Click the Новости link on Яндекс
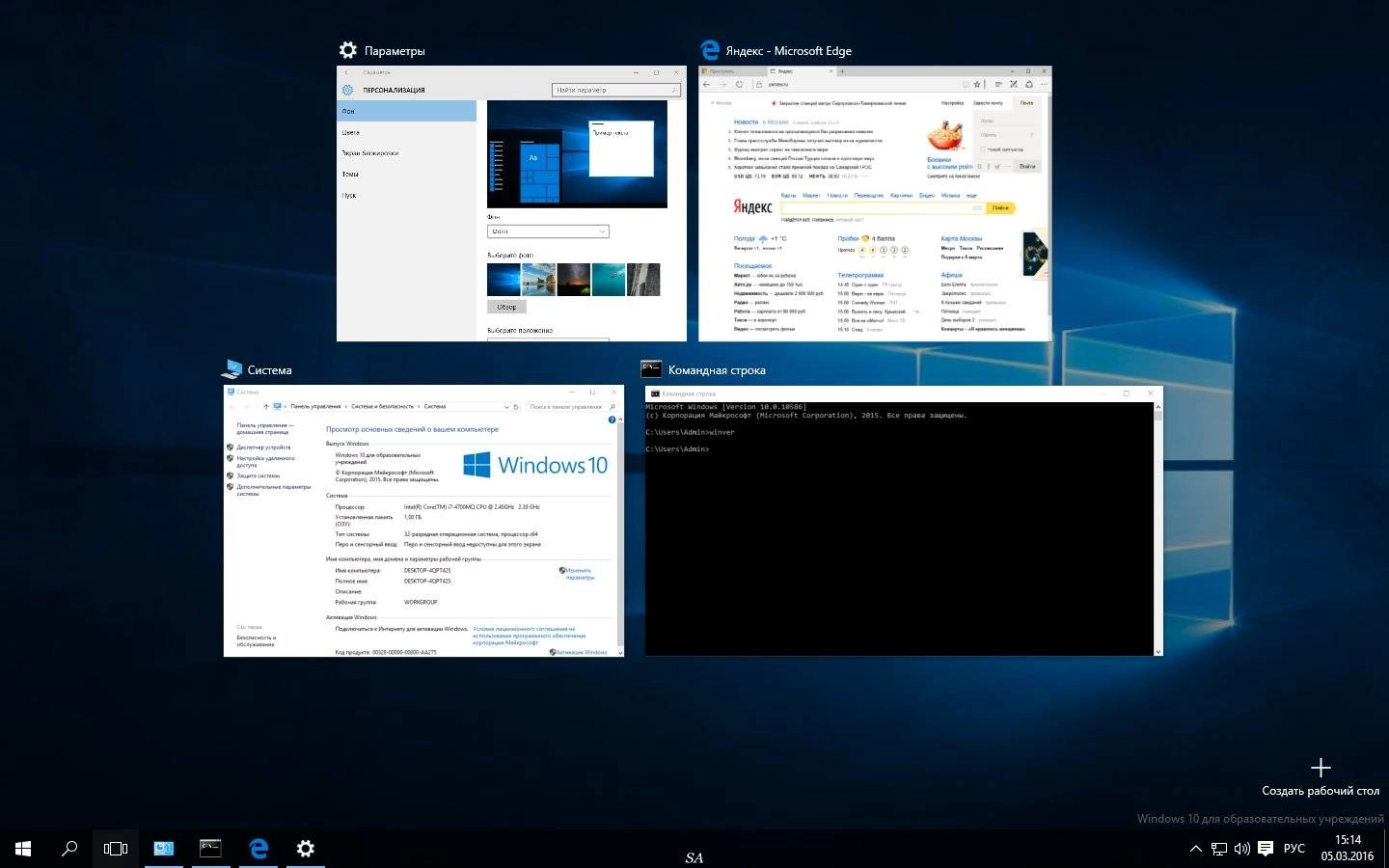The image size is (1389, 868). (746, 122)
